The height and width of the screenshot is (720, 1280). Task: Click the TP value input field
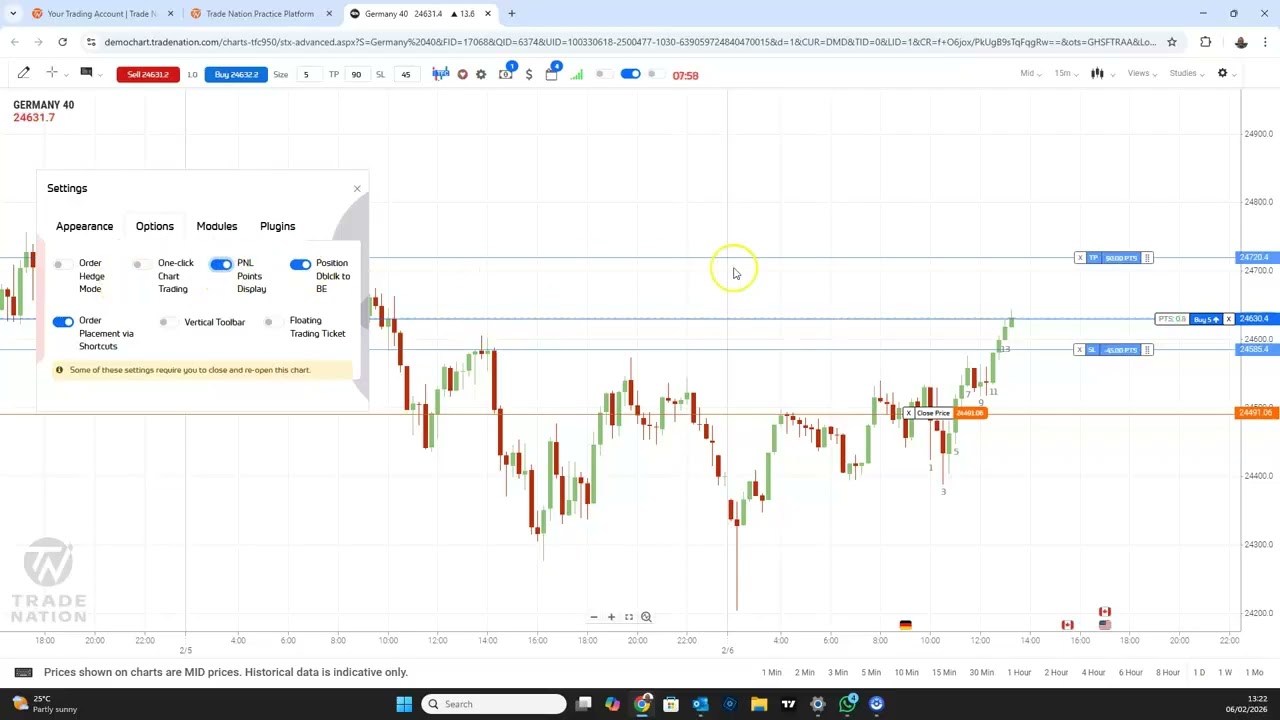pyautogui.click(x=356, y=75)
